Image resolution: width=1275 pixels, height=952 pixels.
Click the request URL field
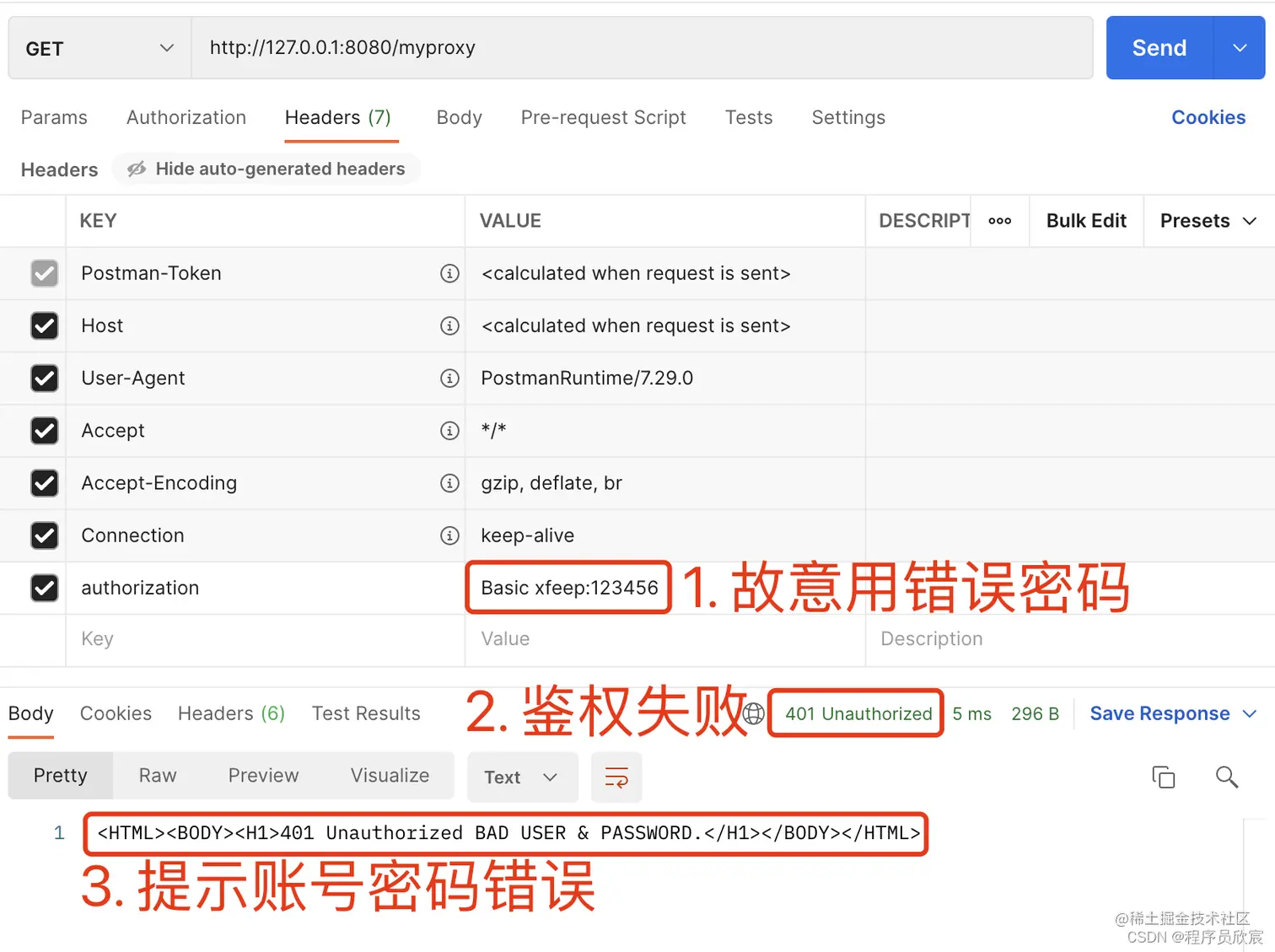pos(642,48)
